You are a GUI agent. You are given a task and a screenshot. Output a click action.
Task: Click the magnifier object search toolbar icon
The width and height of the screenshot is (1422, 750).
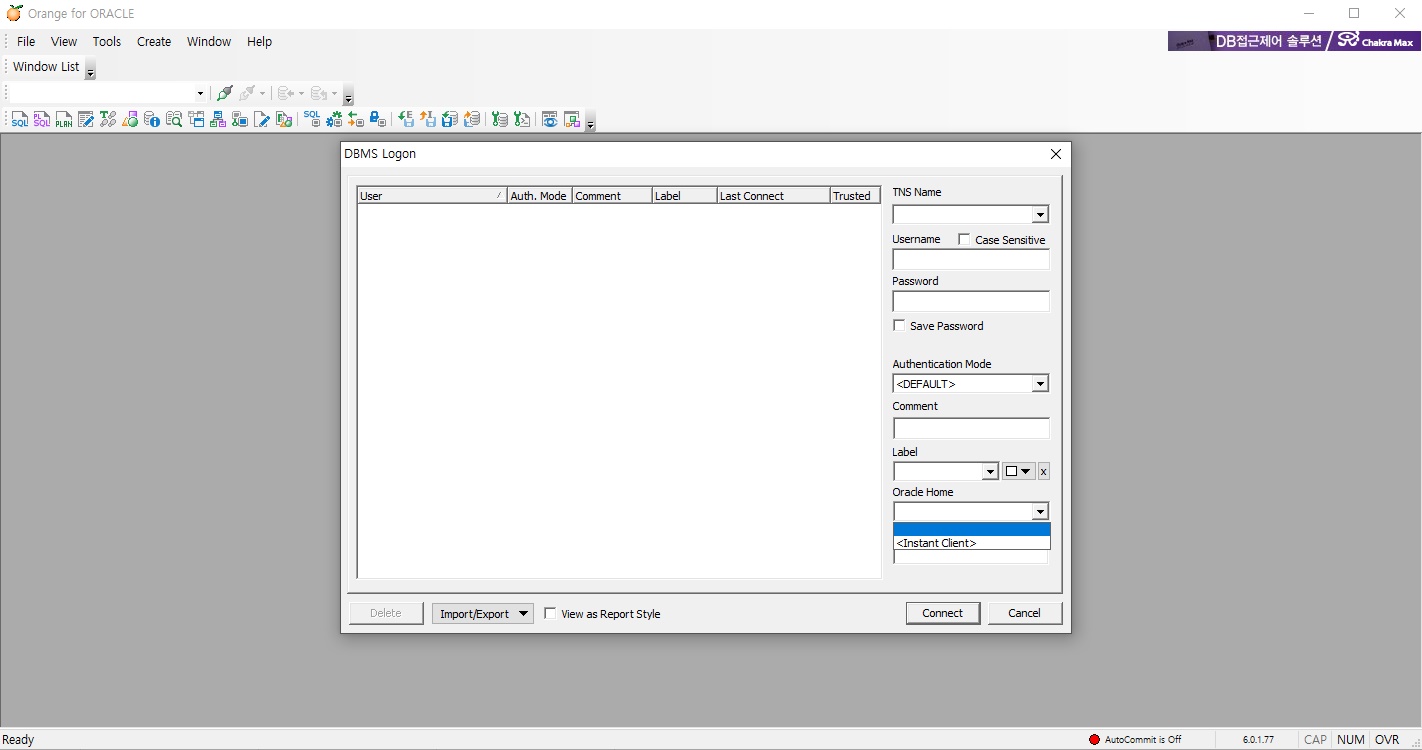pos(174,120)
